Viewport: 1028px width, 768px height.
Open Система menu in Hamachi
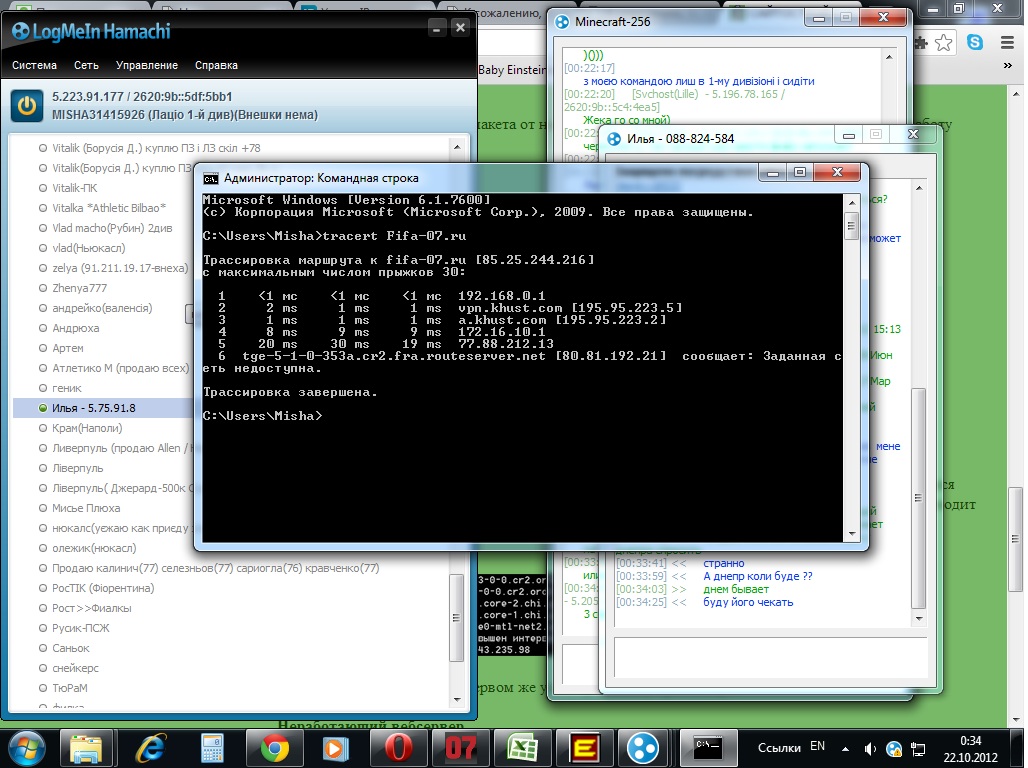34,65
